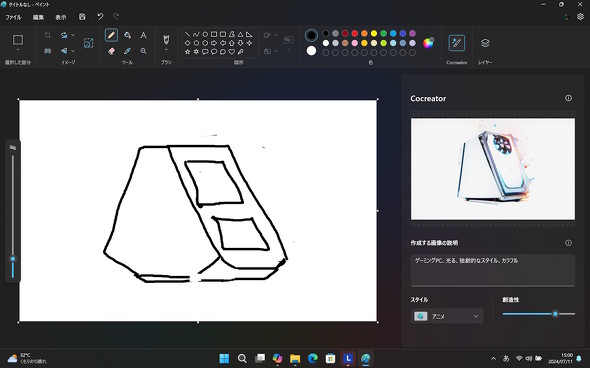The image size is (590, 368).
Task: Select the Text tool
Action: coord(143,35)
